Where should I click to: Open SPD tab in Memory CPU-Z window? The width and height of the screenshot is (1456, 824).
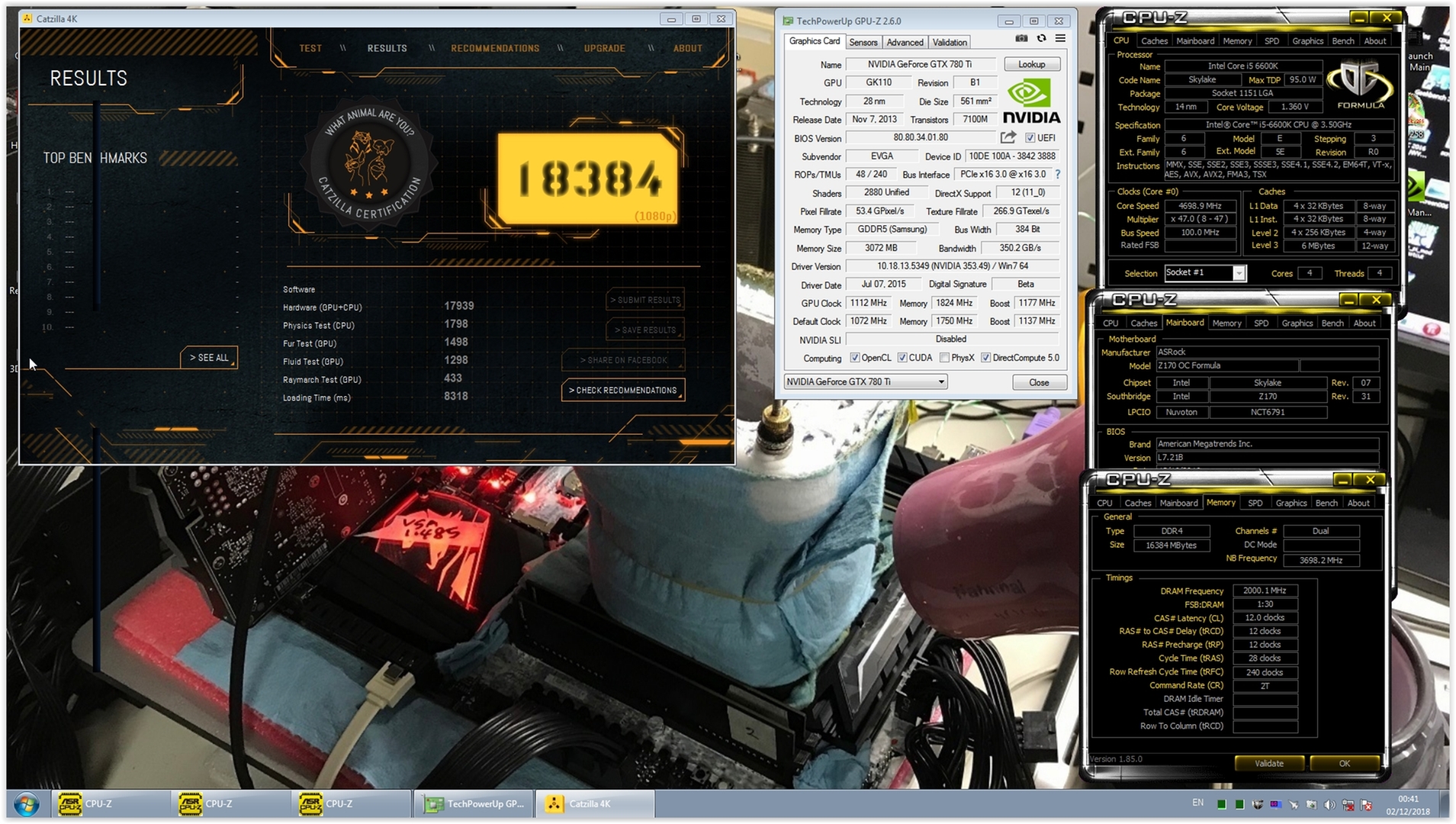[1255, 504]
